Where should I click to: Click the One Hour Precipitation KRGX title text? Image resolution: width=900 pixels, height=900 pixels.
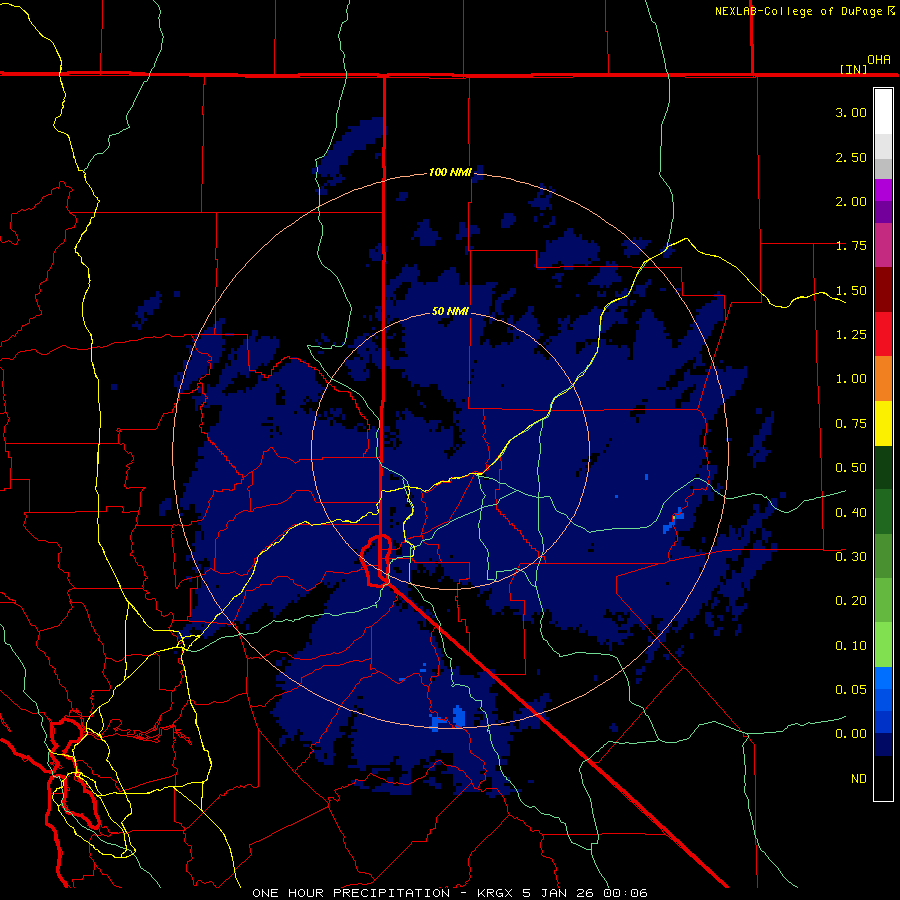coord(450,893)
